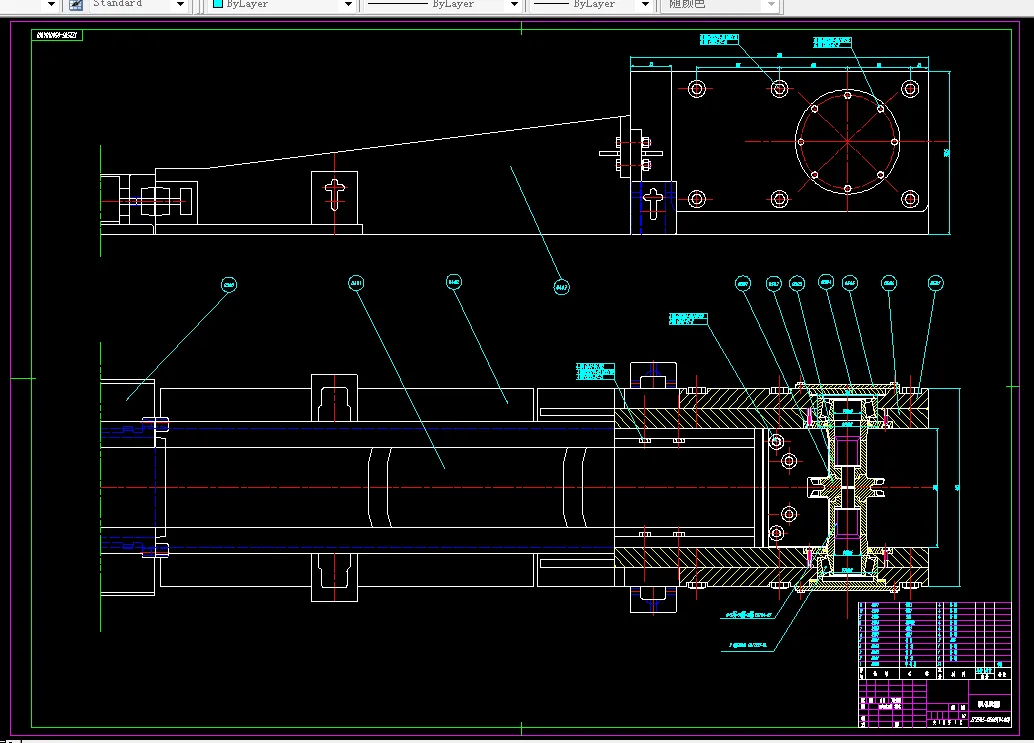Screen dimensions: 1034x743
Task: Open the 随颜色 plot style dropdown
Action: click(x=720, y=5)
